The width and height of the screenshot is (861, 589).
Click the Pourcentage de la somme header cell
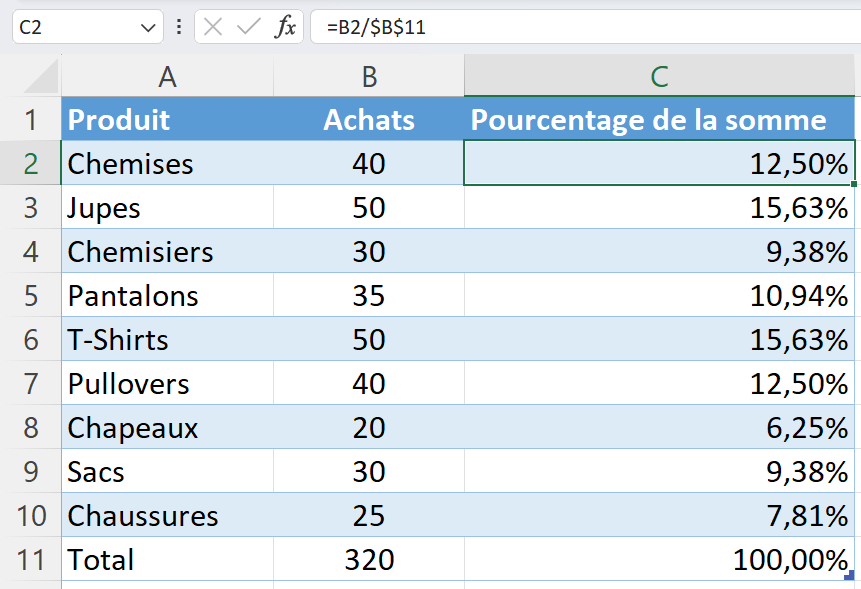(659, 119)
